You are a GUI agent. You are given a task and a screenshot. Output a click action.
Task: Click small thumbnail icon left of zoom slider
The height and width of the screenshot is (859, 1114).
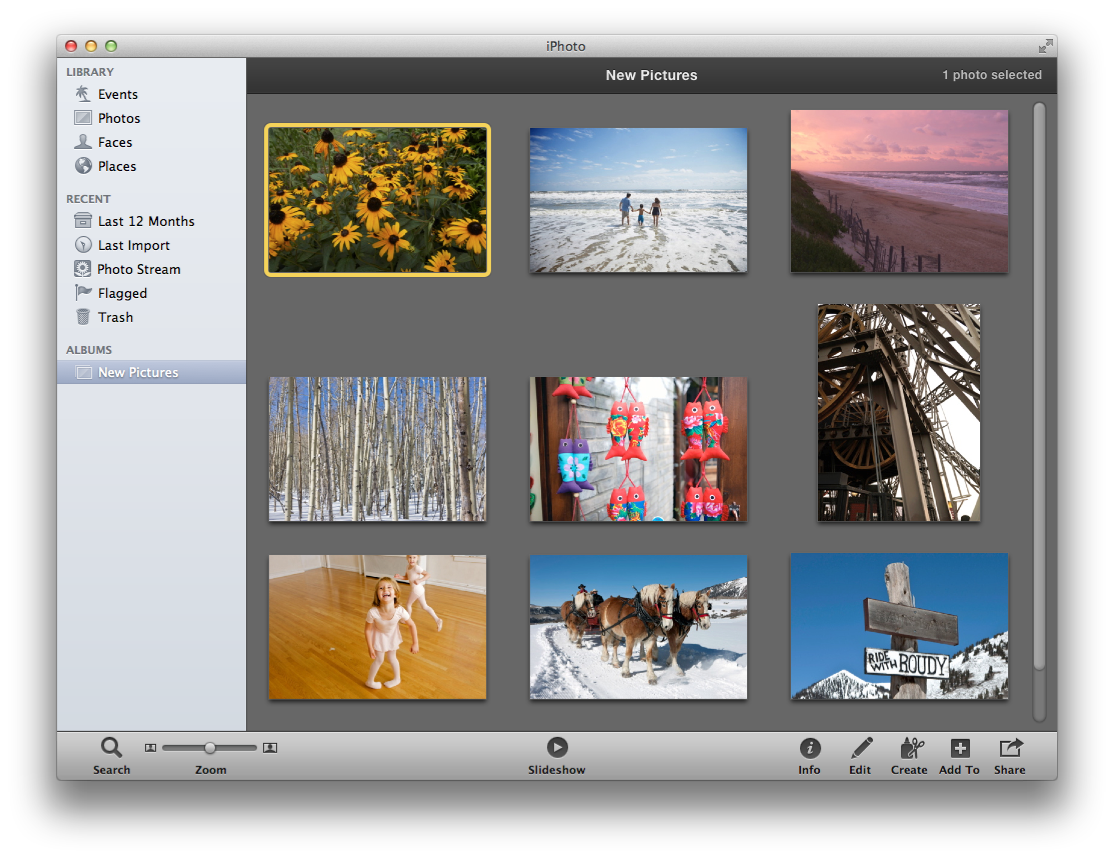[x=150, y=747]
